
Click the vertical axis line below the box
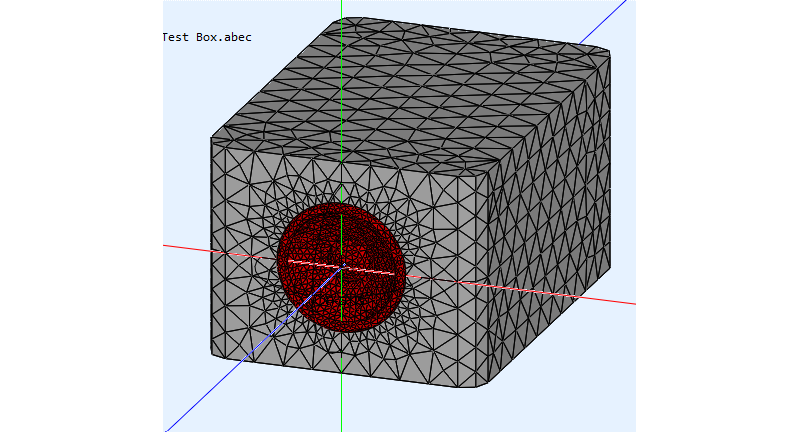342,405
